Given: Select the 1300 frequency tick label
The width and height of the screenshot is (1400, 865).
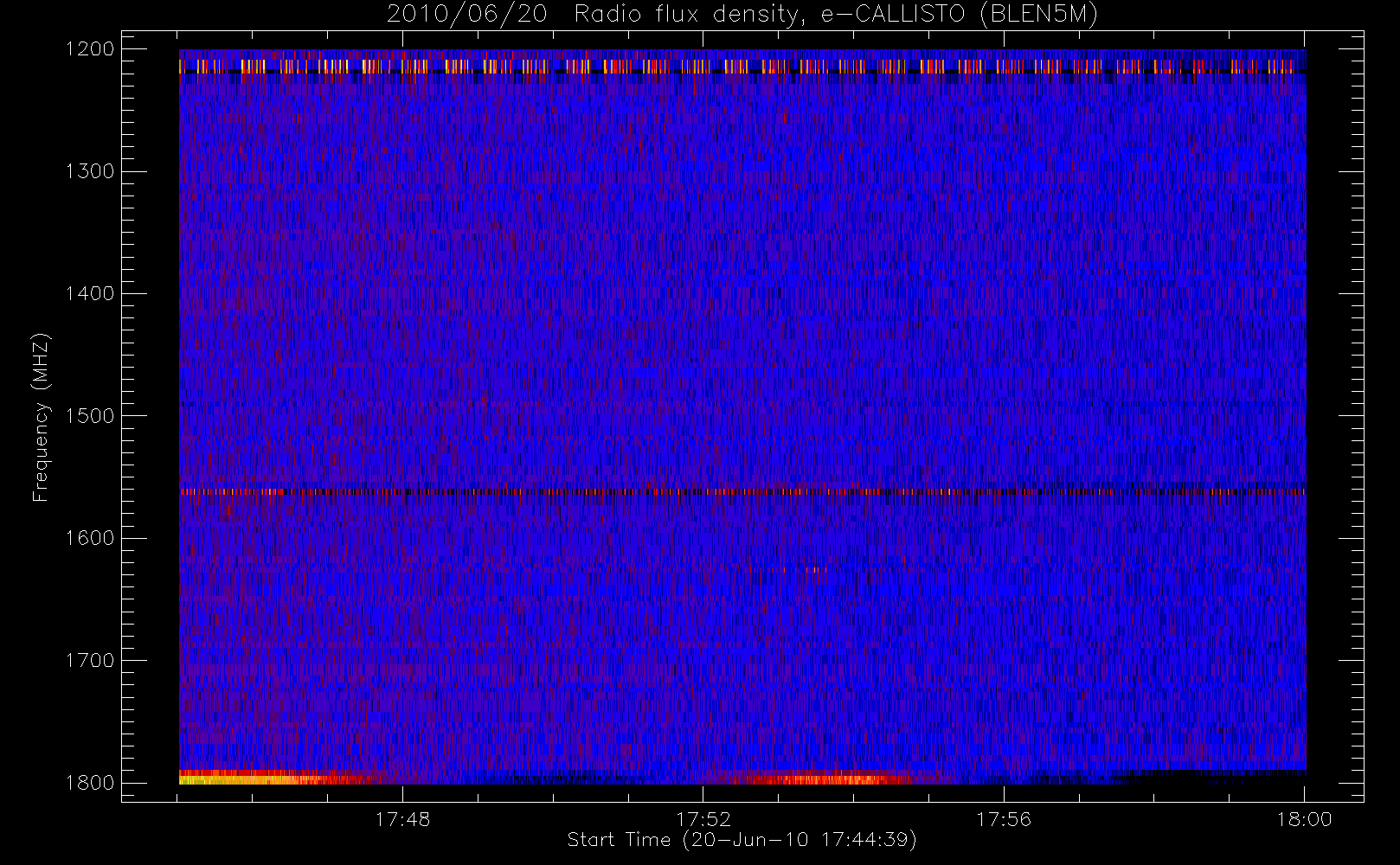Looking at the screenshot, I should pos(91,171).
